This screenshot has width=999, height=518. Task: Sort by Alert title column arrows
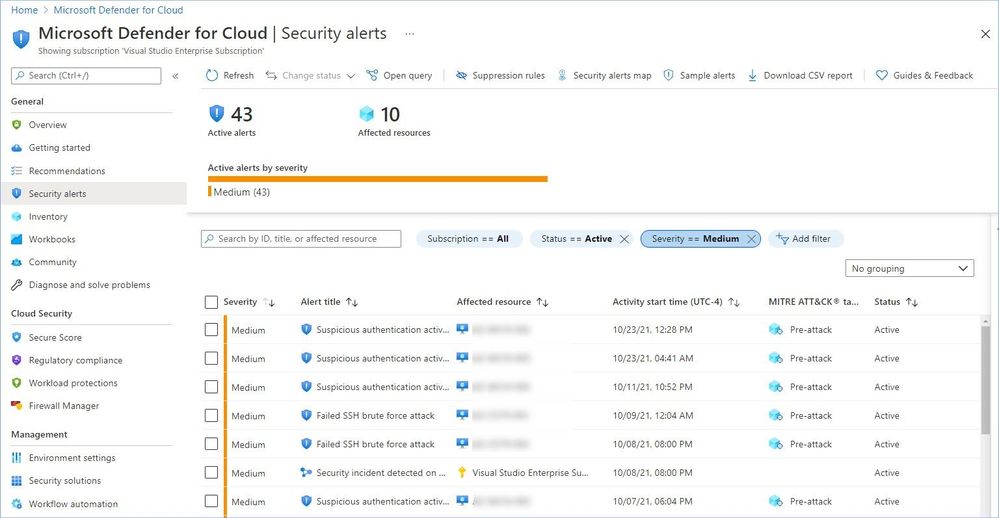click(352, 302)
